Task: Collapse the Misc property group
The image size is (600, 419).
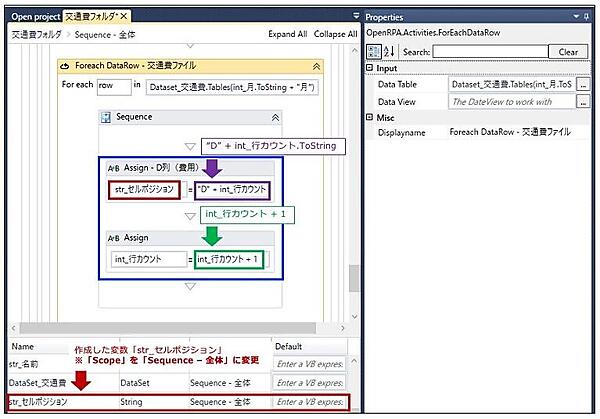Action: pos(370,117)
